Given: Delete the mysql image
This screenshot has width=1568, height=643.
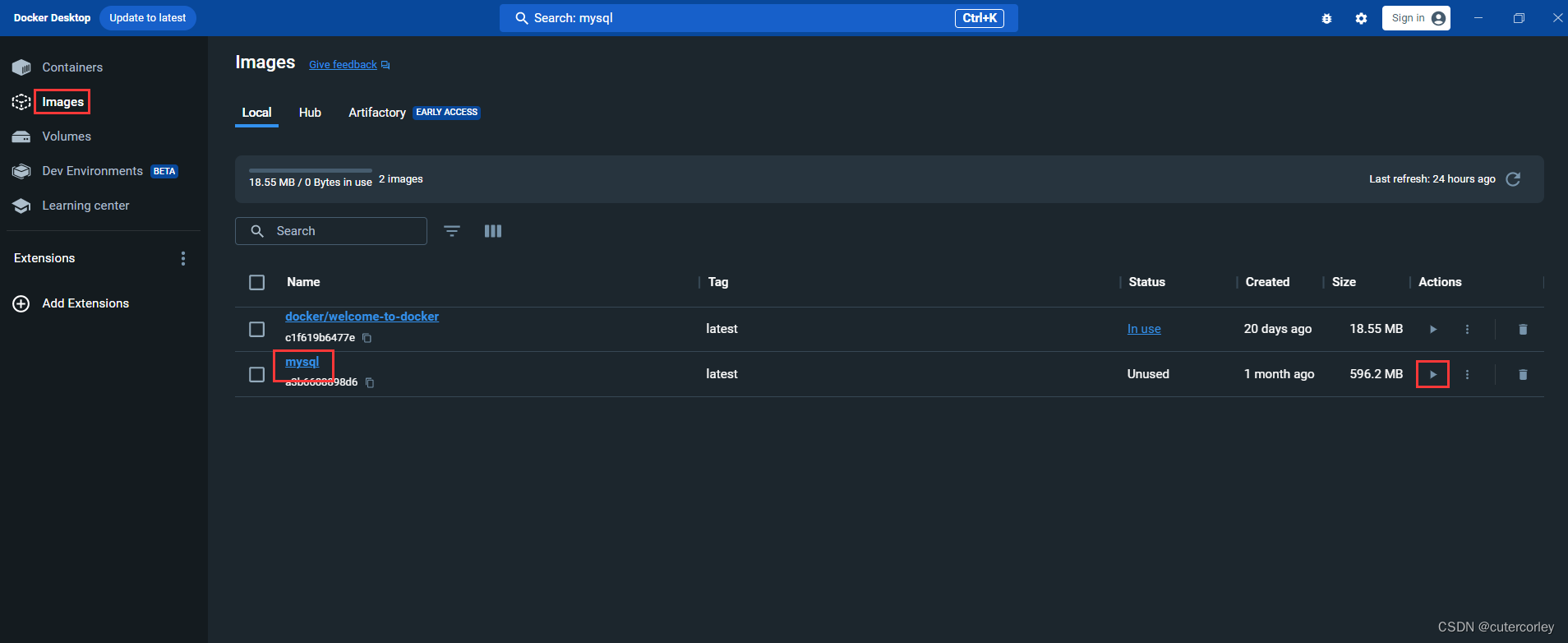Looking at the screenshot, I should click(1523, 374).
